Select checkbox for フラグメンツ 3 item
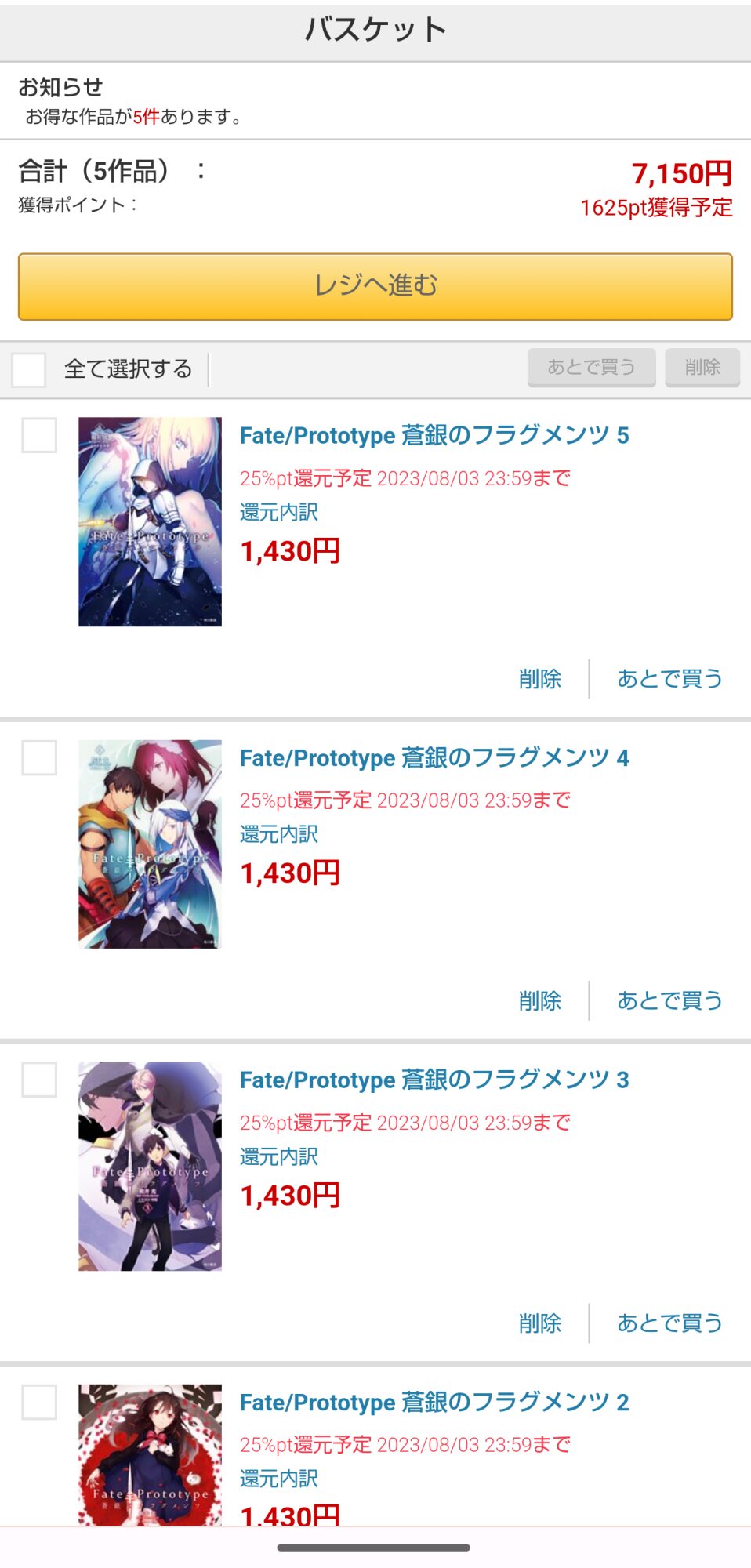 pos(39,1080)
